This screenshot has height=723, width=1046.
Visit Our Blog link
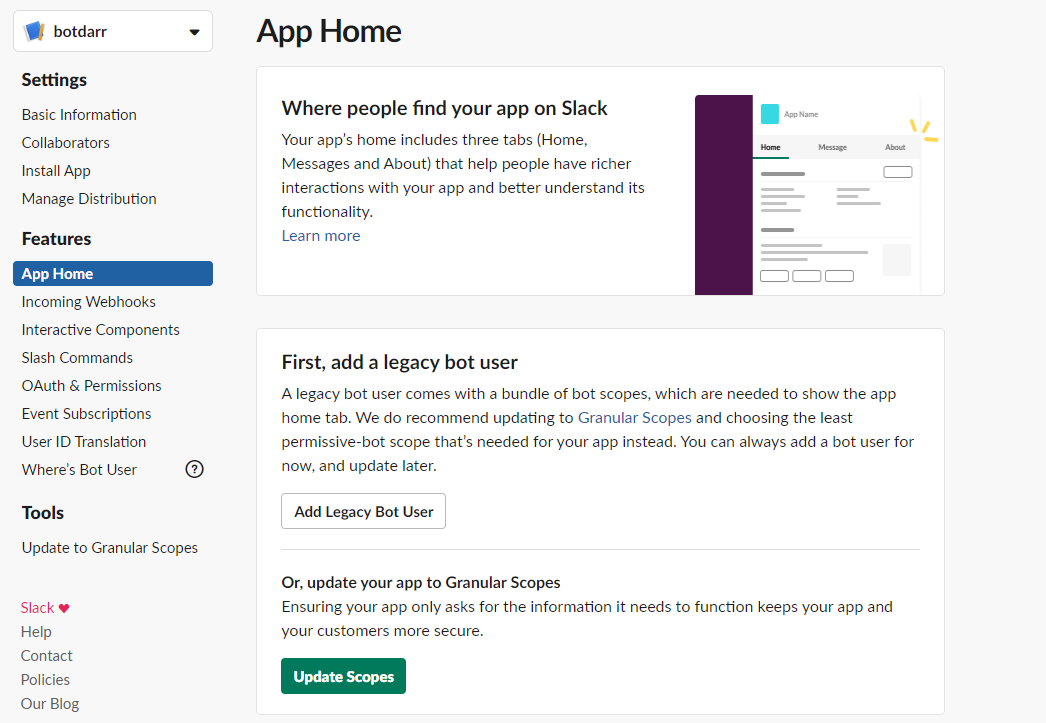point(49,704)
